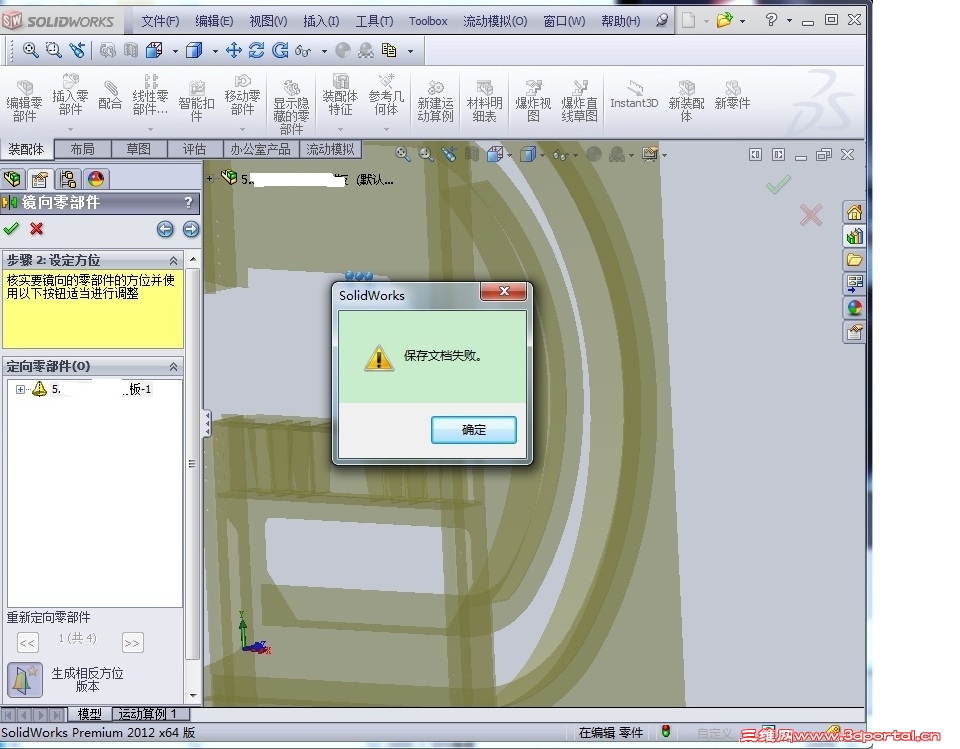
Task: Switch to the 模型 bottom tab
Action: click(x=89, y=713)
